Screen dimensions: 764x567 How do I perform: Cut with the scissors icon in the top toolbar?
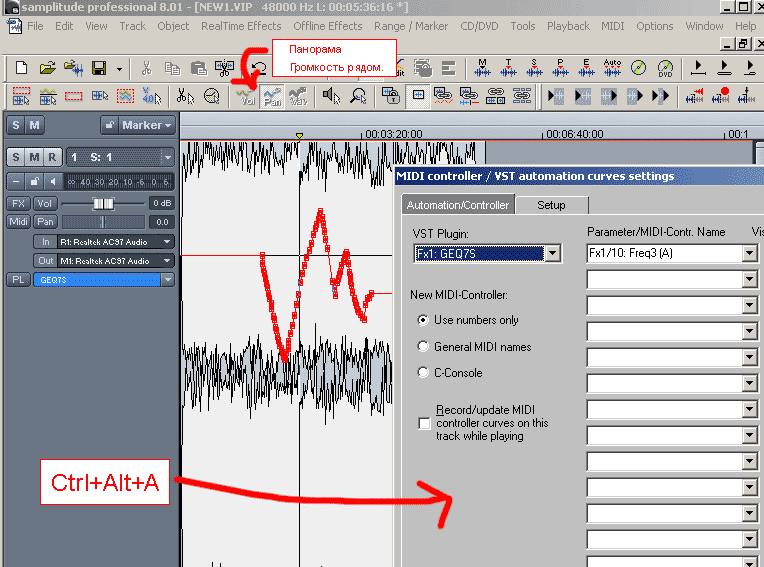[146, 68]
